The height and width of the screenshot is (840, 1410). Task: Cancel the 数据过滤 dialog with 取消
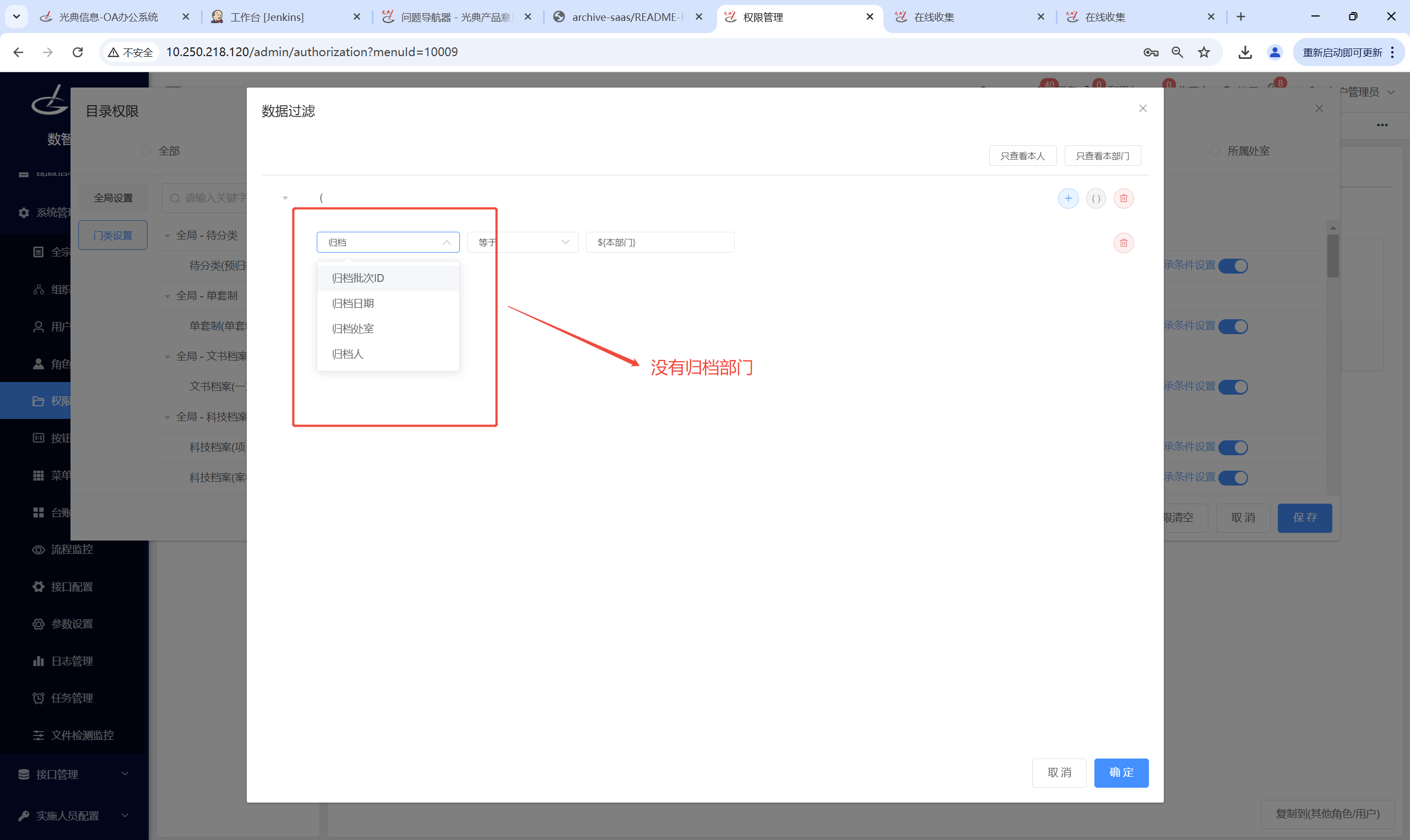click(x=1059, y=773)
